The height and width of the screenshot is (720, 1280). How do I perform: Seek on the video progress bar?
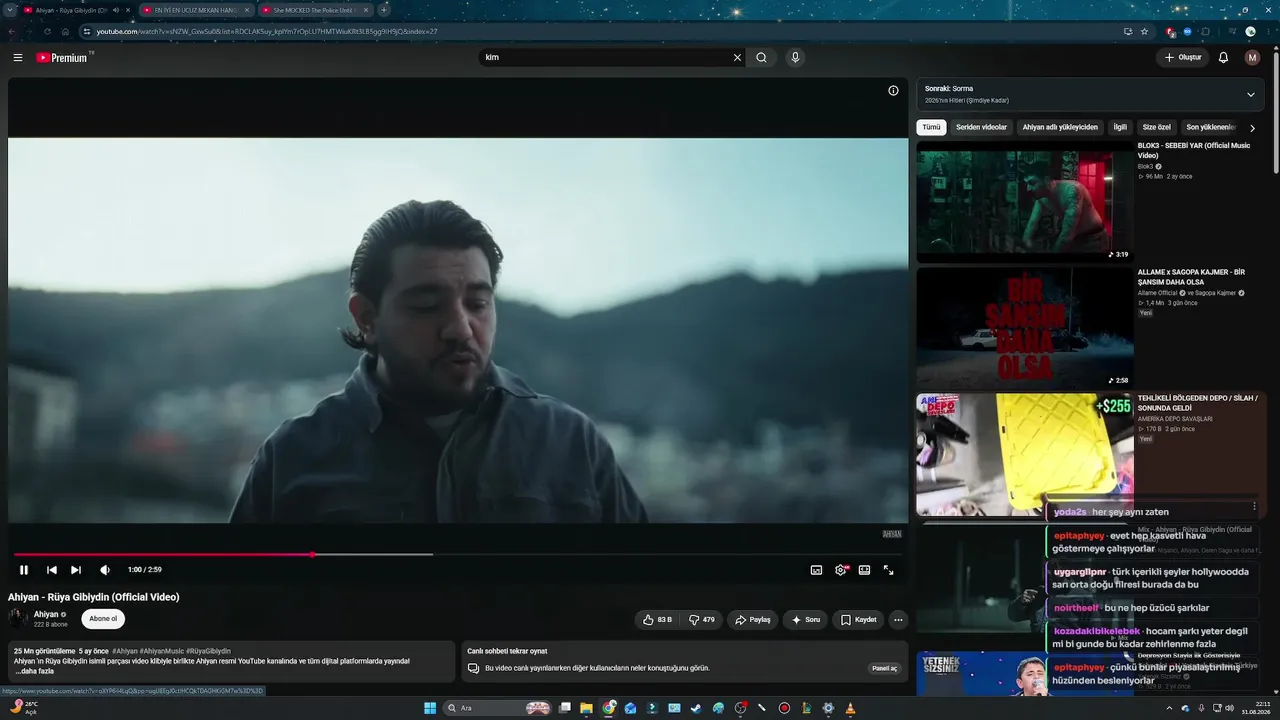click(x=457, y=554)
